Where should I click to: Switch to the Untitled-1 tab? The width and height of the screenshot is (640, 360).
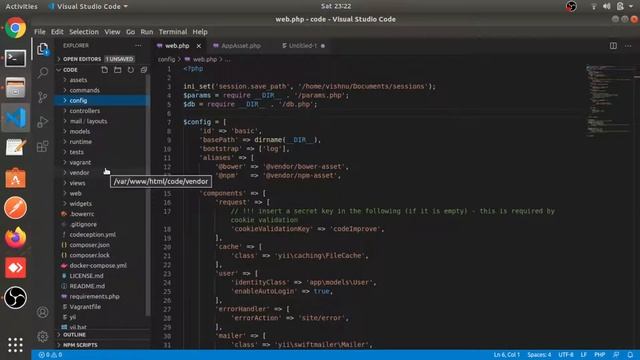303,46
